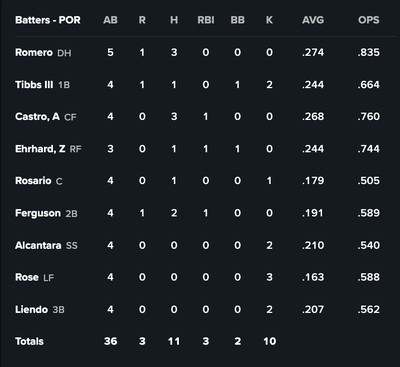
Task: Click Castro's .268 batting average
Action: pyautogui.click(x=313, y=117)
